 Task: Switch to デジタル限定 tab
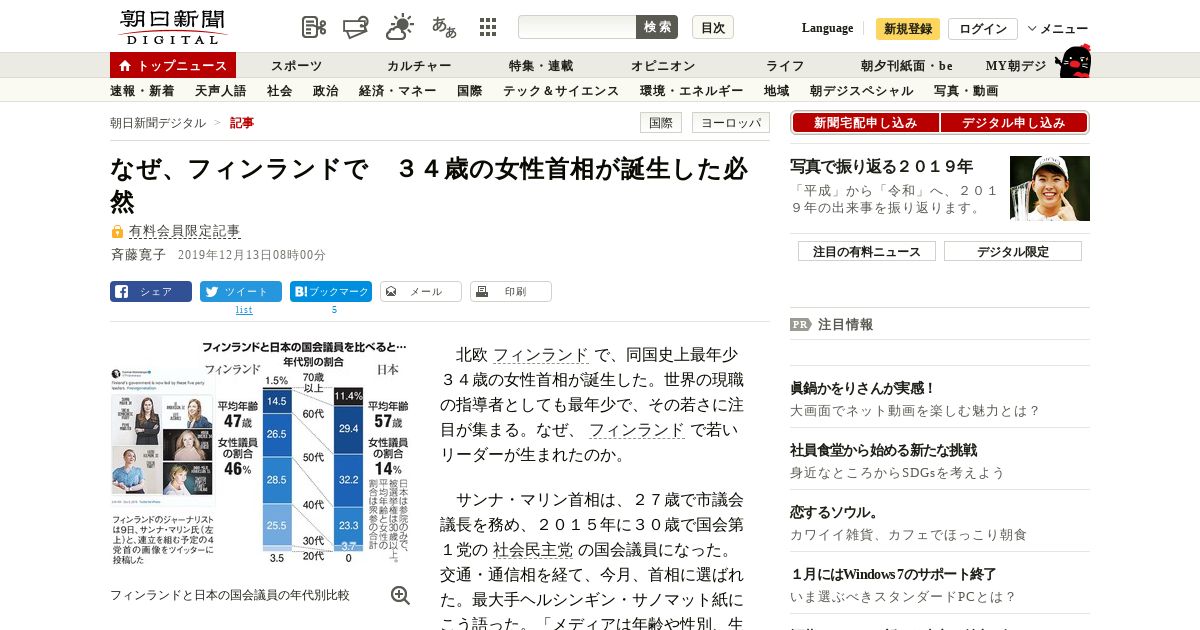(x=1013, y=251)
